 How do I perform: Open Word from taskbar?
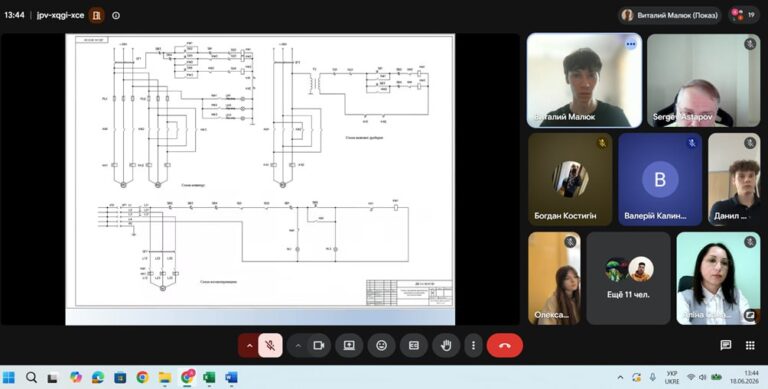click(x=231, y=377)
